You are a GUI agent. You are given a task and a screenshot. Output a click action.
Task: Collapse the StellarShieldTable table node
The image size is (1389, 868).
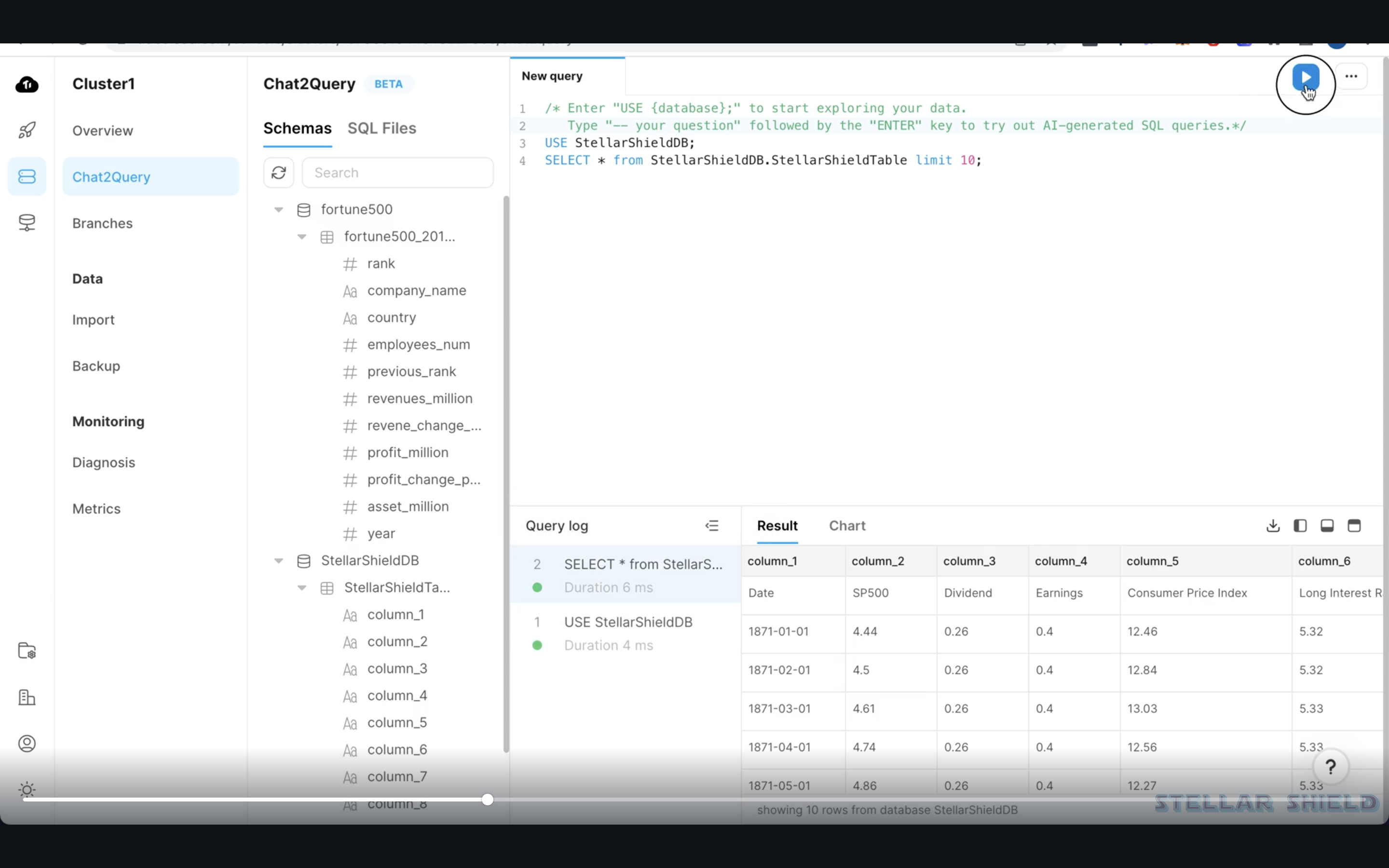tap(302, 588)
